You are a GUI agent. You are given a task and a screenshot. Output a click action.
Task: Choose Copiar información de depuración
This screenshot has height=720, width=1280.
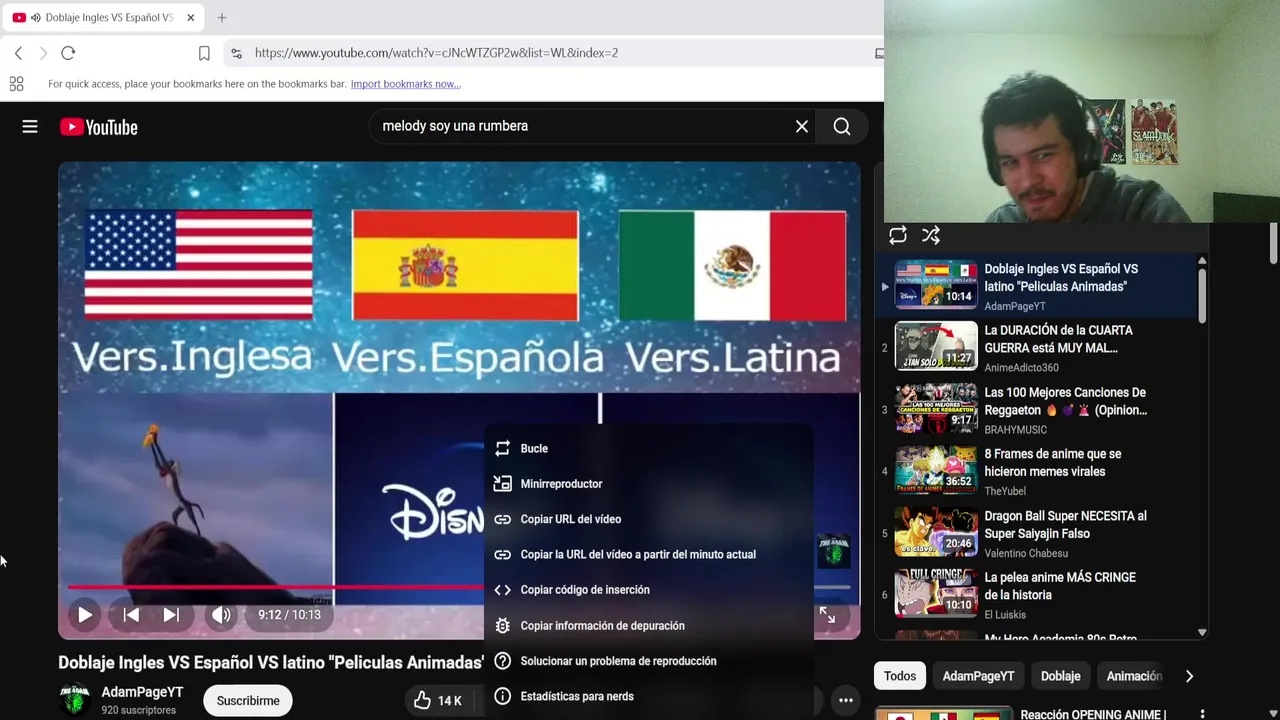pos(649,626)
